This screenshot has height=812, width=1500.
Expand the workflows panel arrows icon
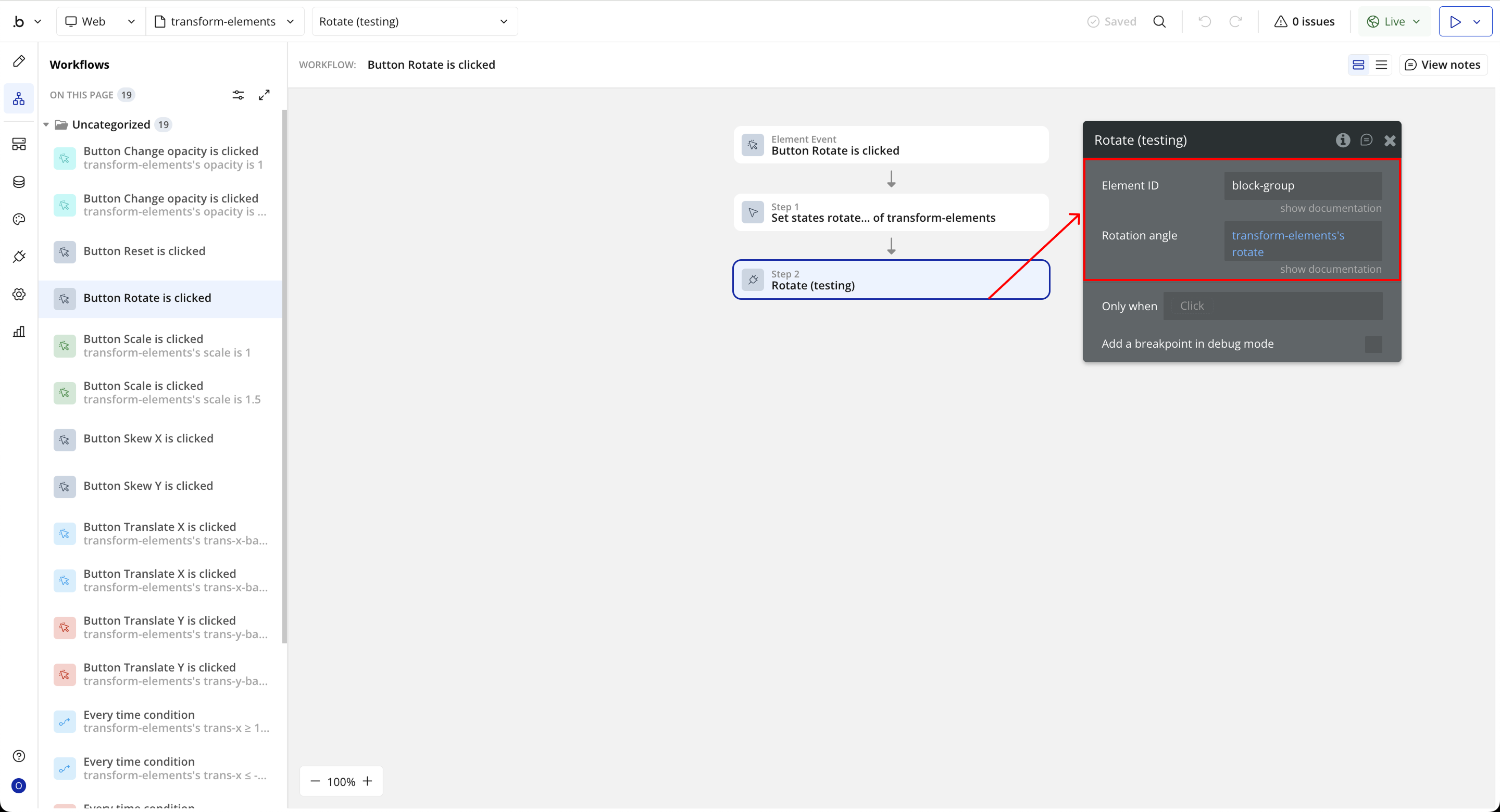(265, 95)
